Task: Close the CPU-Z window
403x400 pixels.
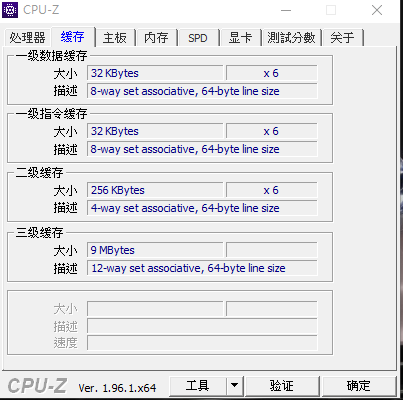Action: pyautogui.click(x=377, y=10)
